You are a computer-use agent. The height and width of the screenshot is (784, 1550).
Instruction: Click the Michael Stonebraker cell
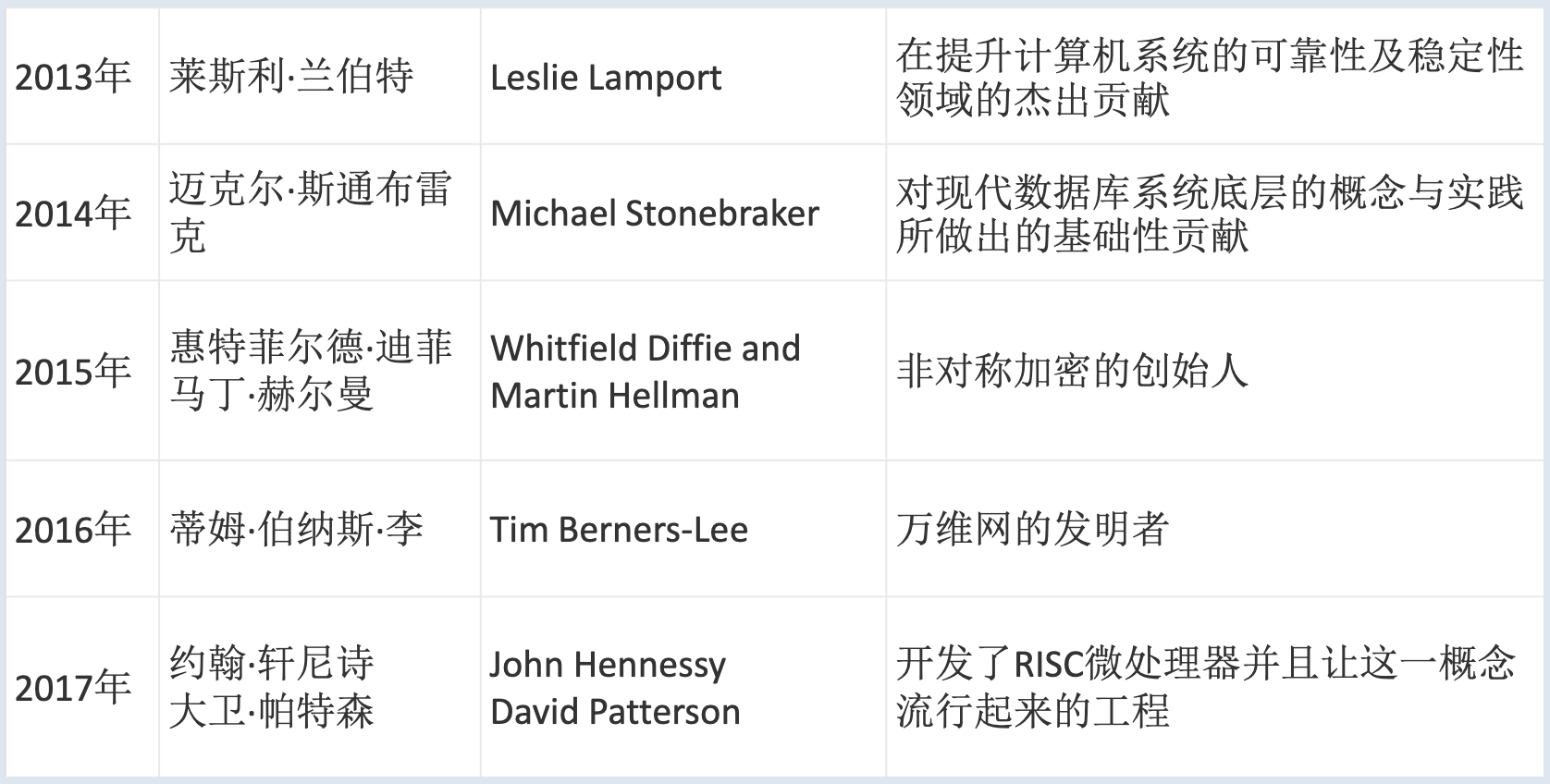tap(683, 213)
